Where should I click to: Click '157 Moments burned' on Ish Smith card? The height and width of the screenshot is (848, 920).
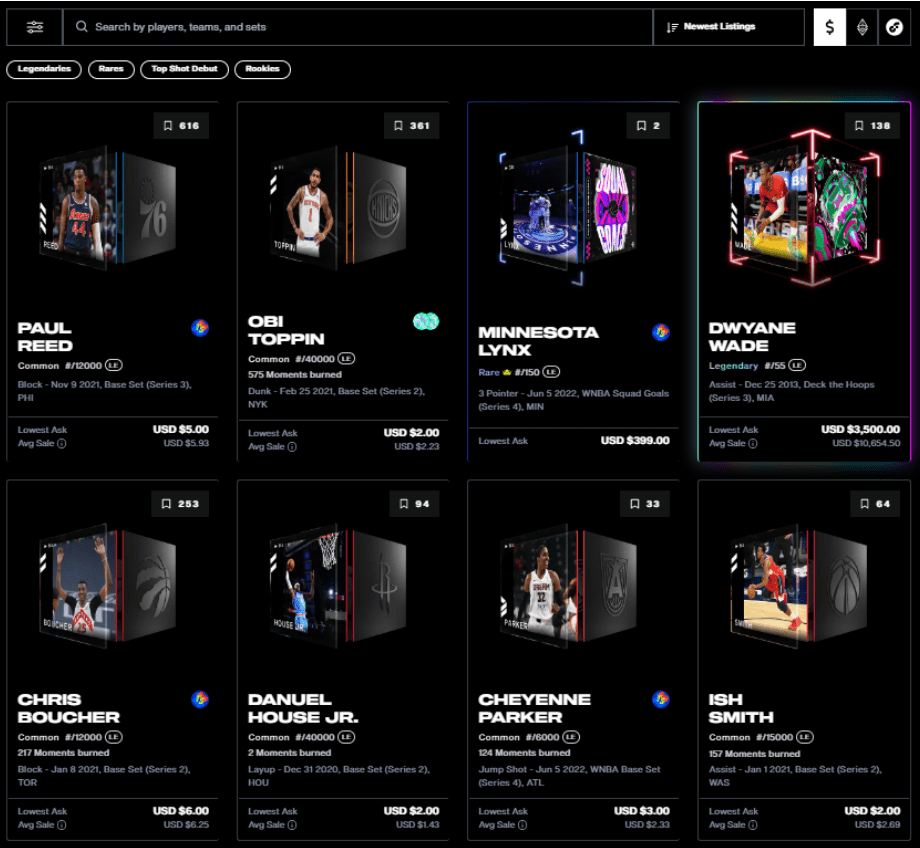[x=755, y=754]
